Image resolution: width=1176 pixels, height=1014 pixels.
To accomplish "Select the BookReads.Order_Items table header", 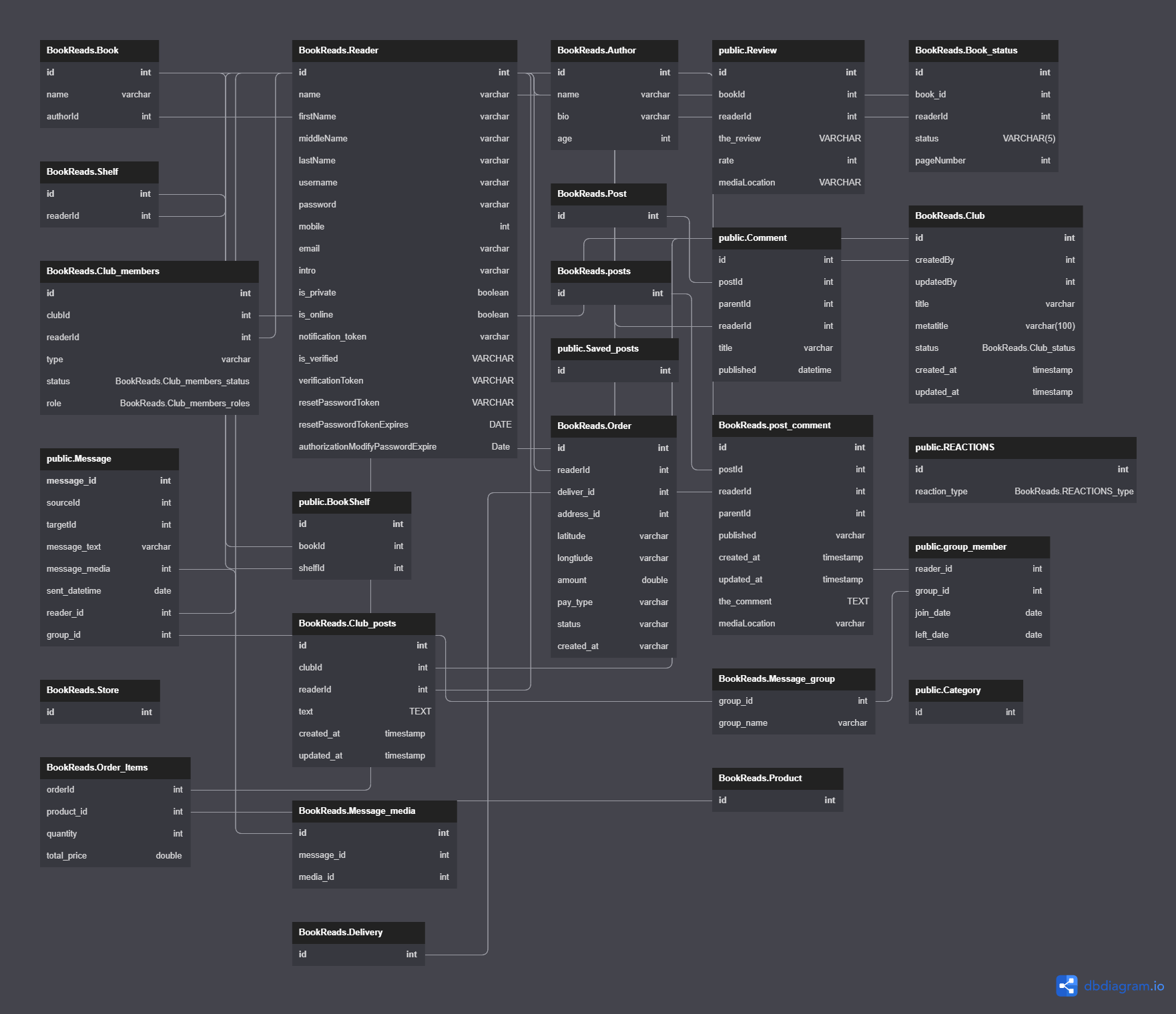I will (x=115, y=768).
